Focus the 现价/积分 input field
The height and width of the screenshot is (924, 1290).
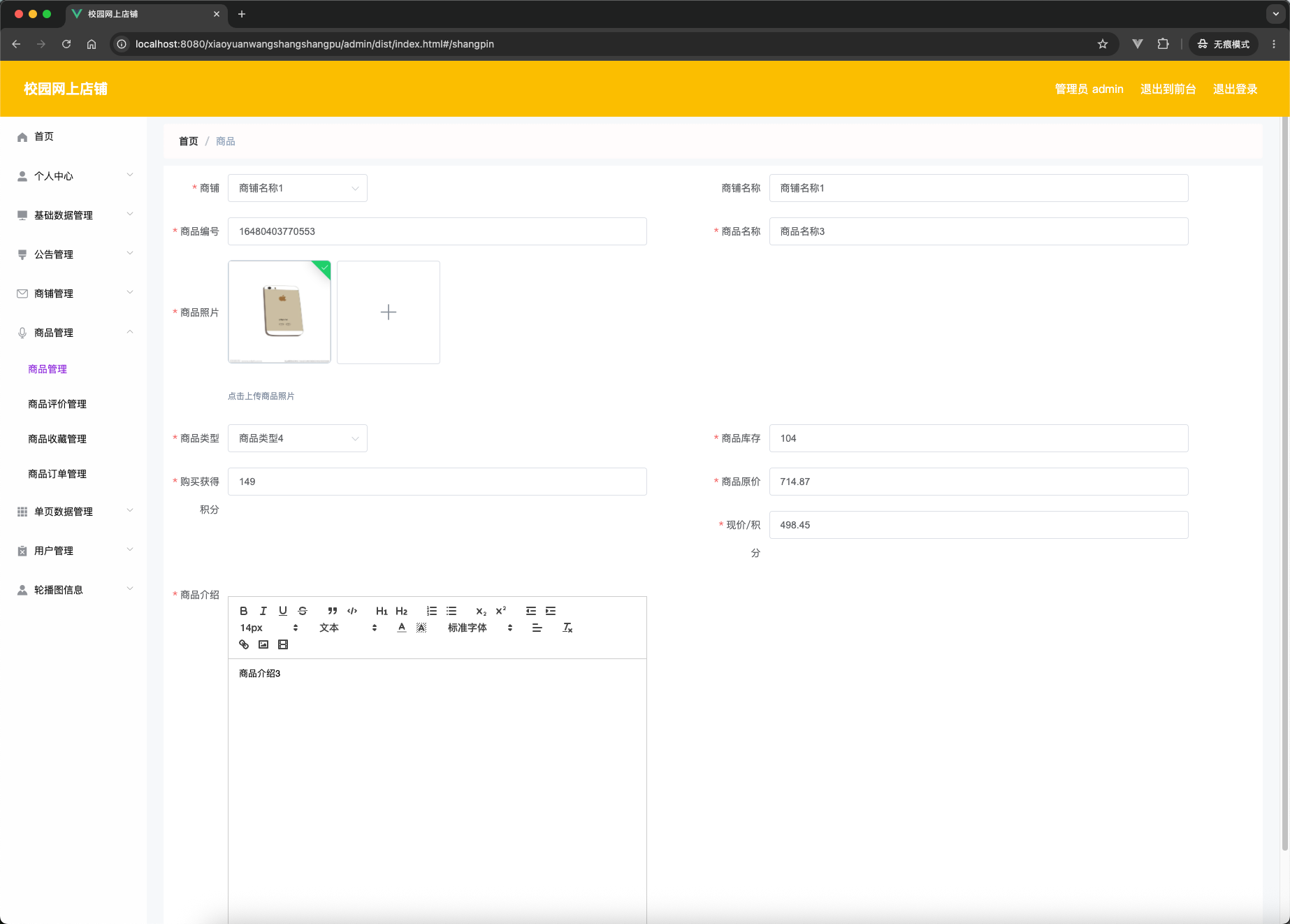point(978,525)
